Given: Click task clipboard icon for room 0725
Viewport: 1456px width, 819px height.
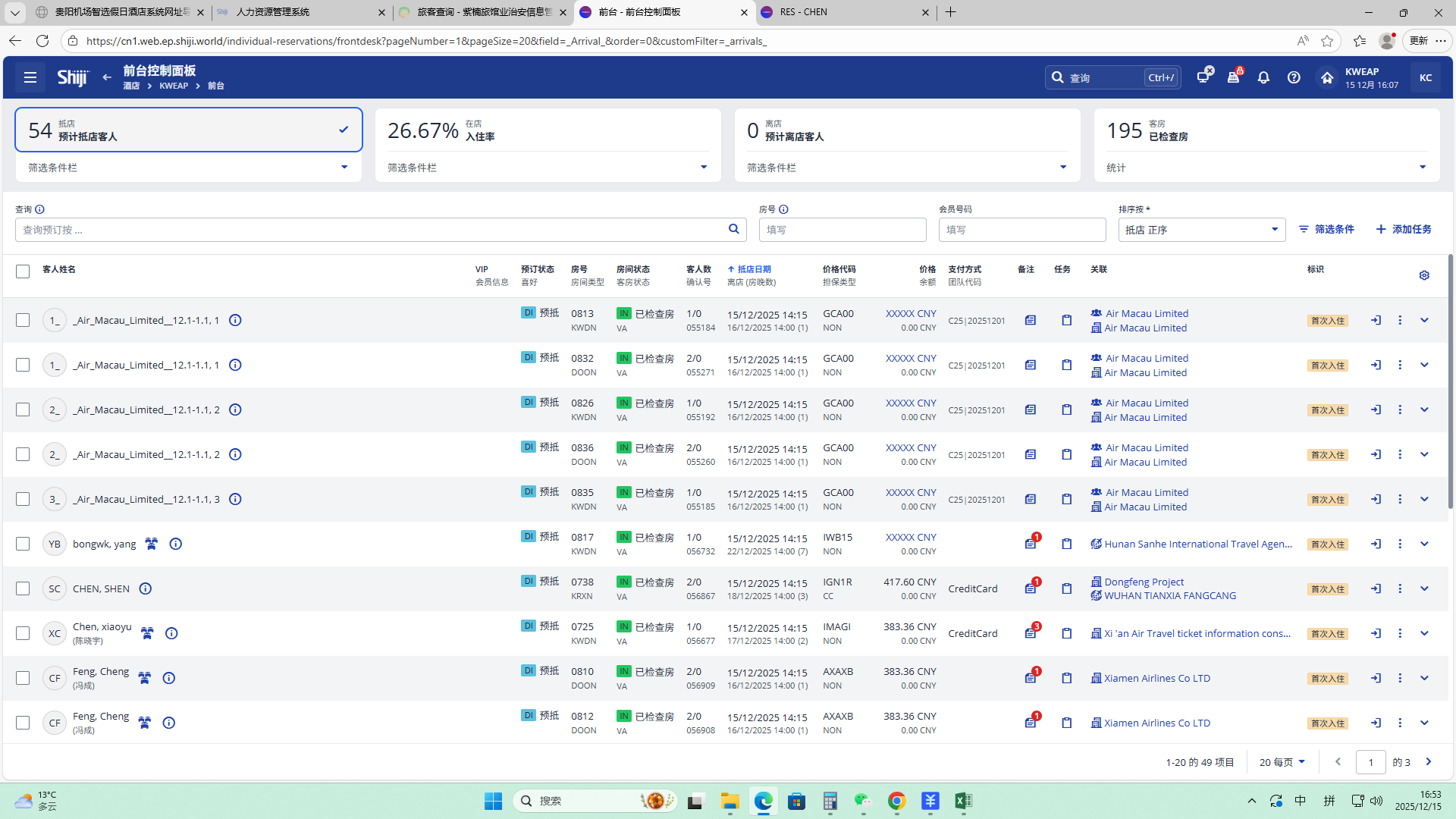Looking at the screenshot, I should tap(1066, 633).
